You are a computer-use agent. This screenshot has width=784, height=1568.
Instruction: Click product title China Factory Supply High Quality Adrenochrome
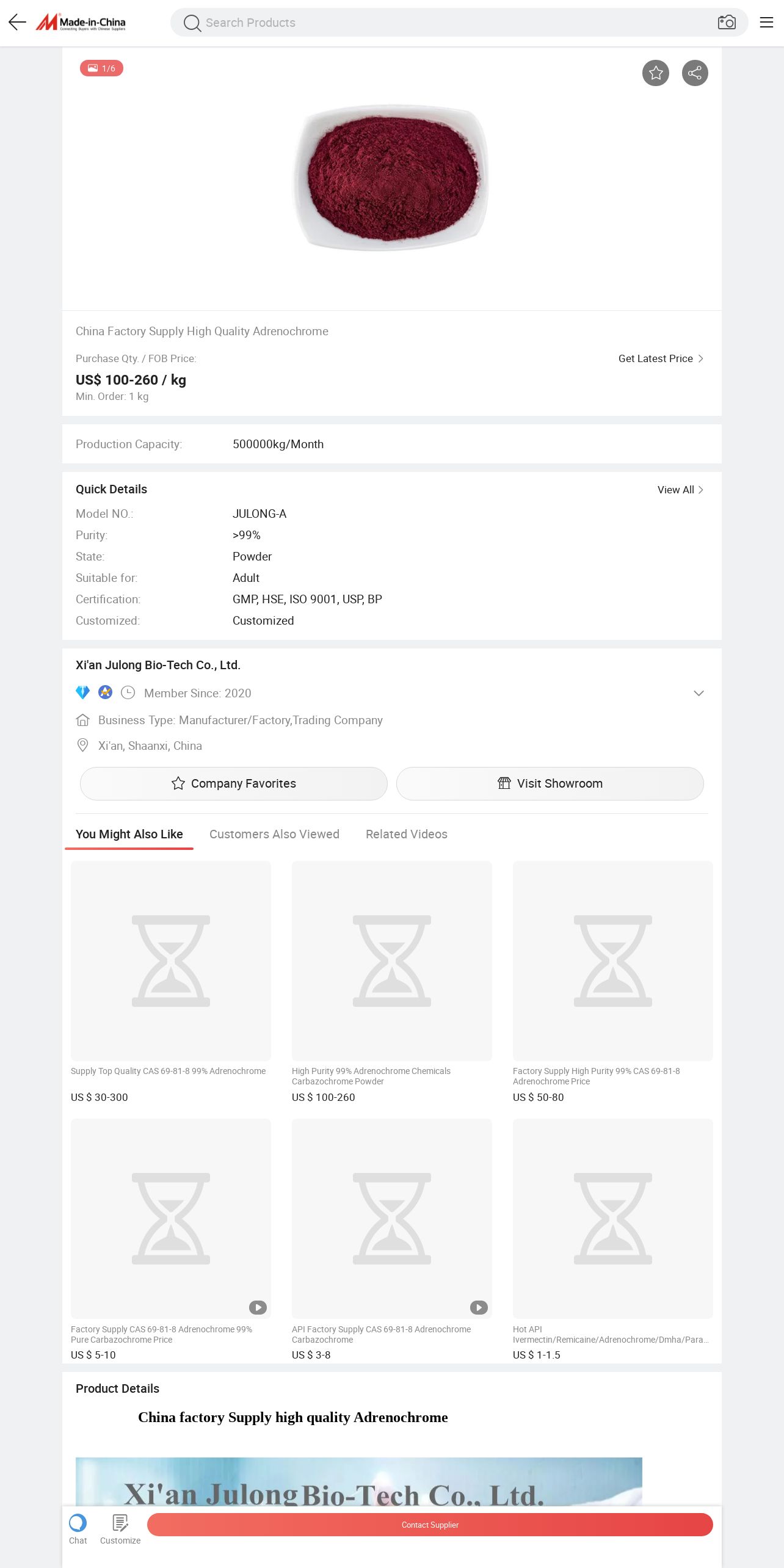[x=202, y=331]
